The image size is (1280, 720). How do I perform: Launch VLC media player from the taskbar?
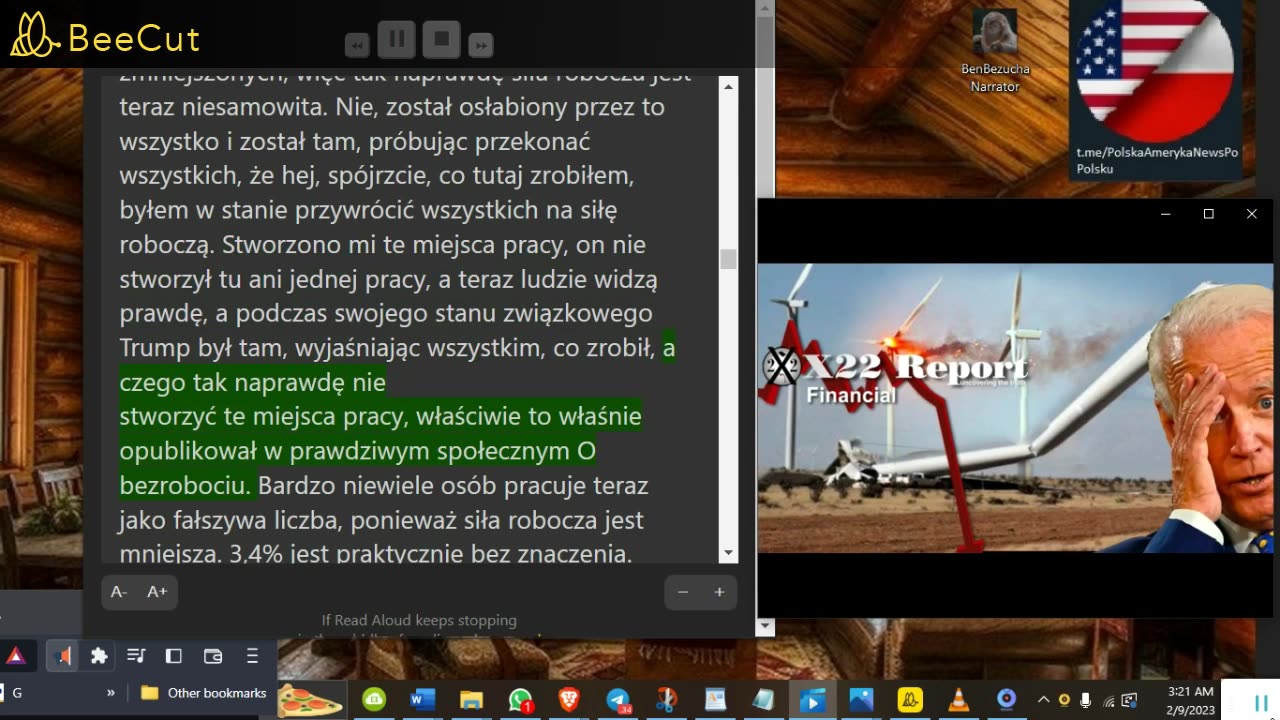[958, 700]
